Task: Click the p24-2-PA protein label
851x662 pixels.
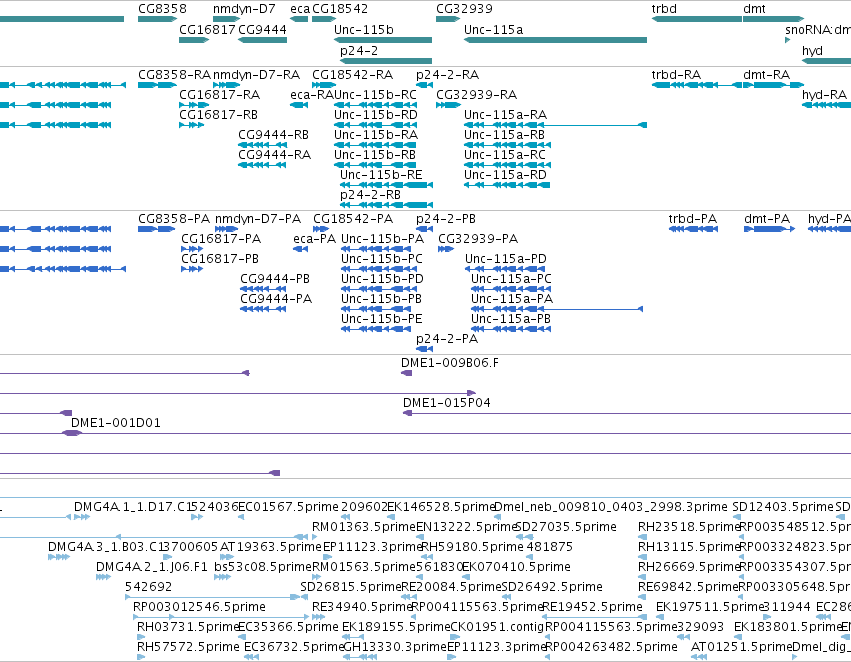Action: pos(447,339)
